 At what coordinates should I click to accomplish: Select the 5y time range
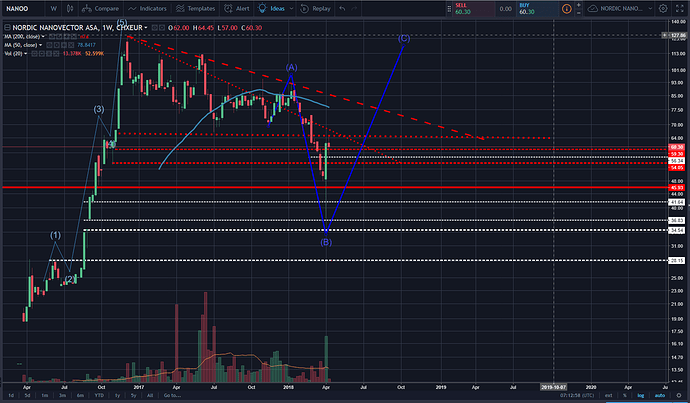pos(133,395)
